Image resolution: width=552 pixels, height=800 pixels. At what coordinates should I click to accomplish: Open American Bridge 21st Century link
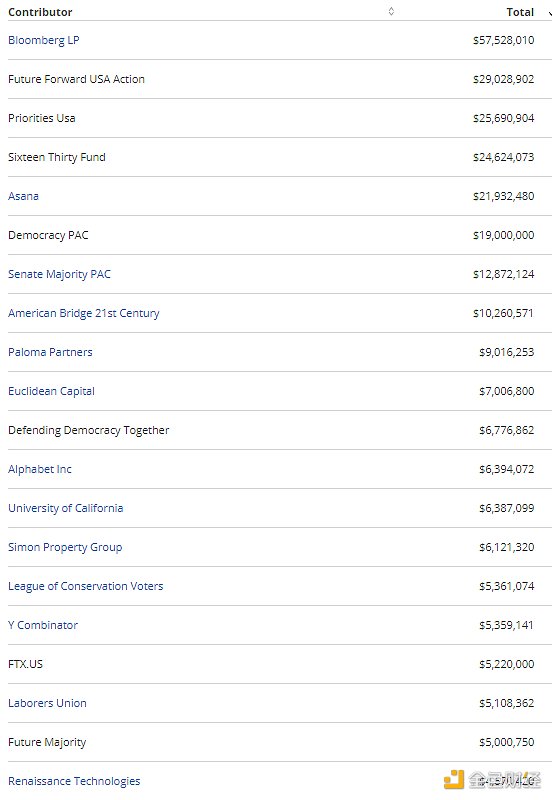tap(84, 313)
